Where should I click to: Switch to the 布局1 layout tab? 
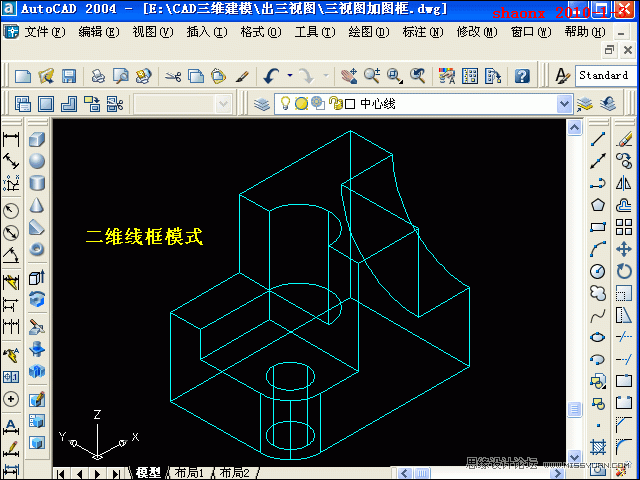coord(188,472)
